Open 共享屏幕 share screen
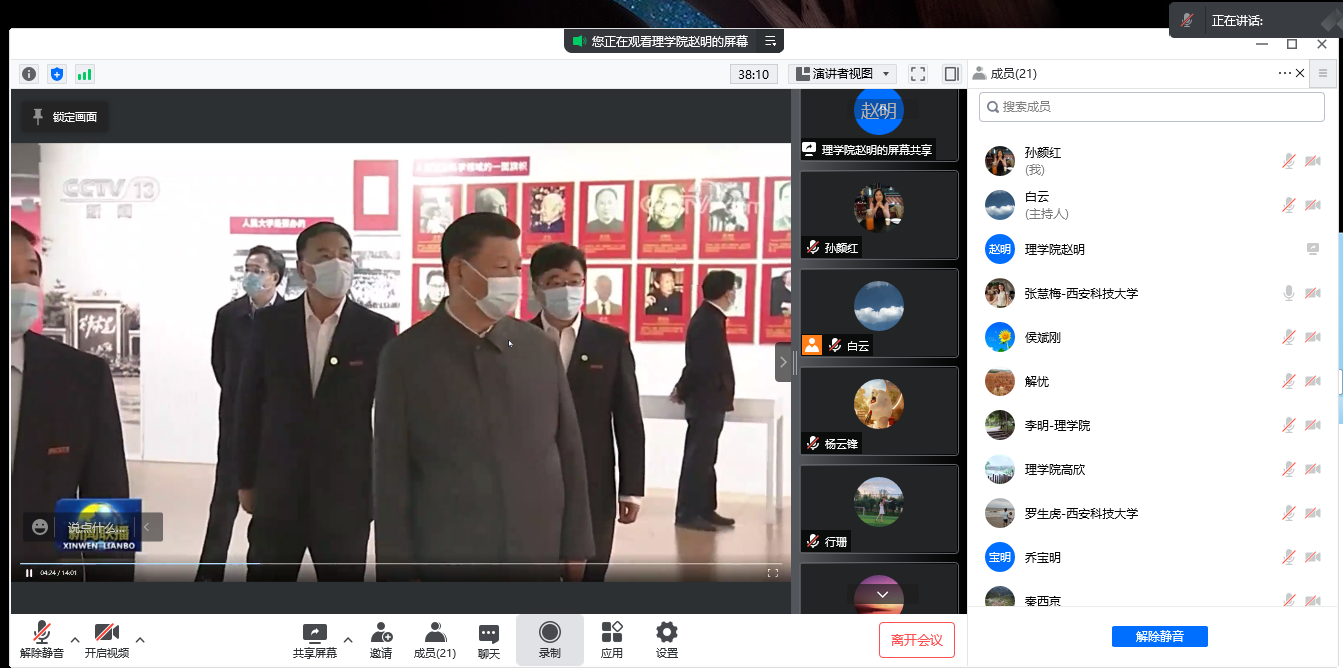 tap(315, 640)
